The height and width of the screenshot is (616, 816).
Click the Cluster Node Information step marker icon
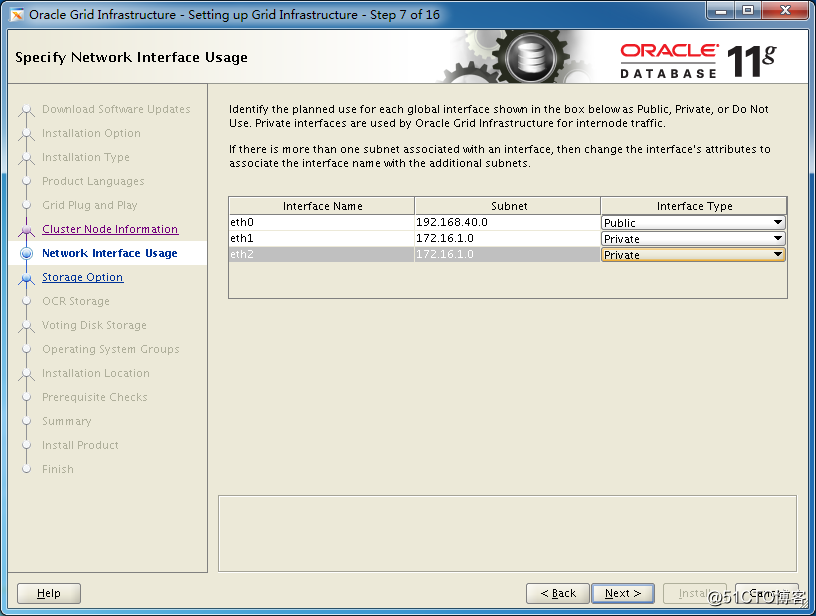[x=27, y=229]
